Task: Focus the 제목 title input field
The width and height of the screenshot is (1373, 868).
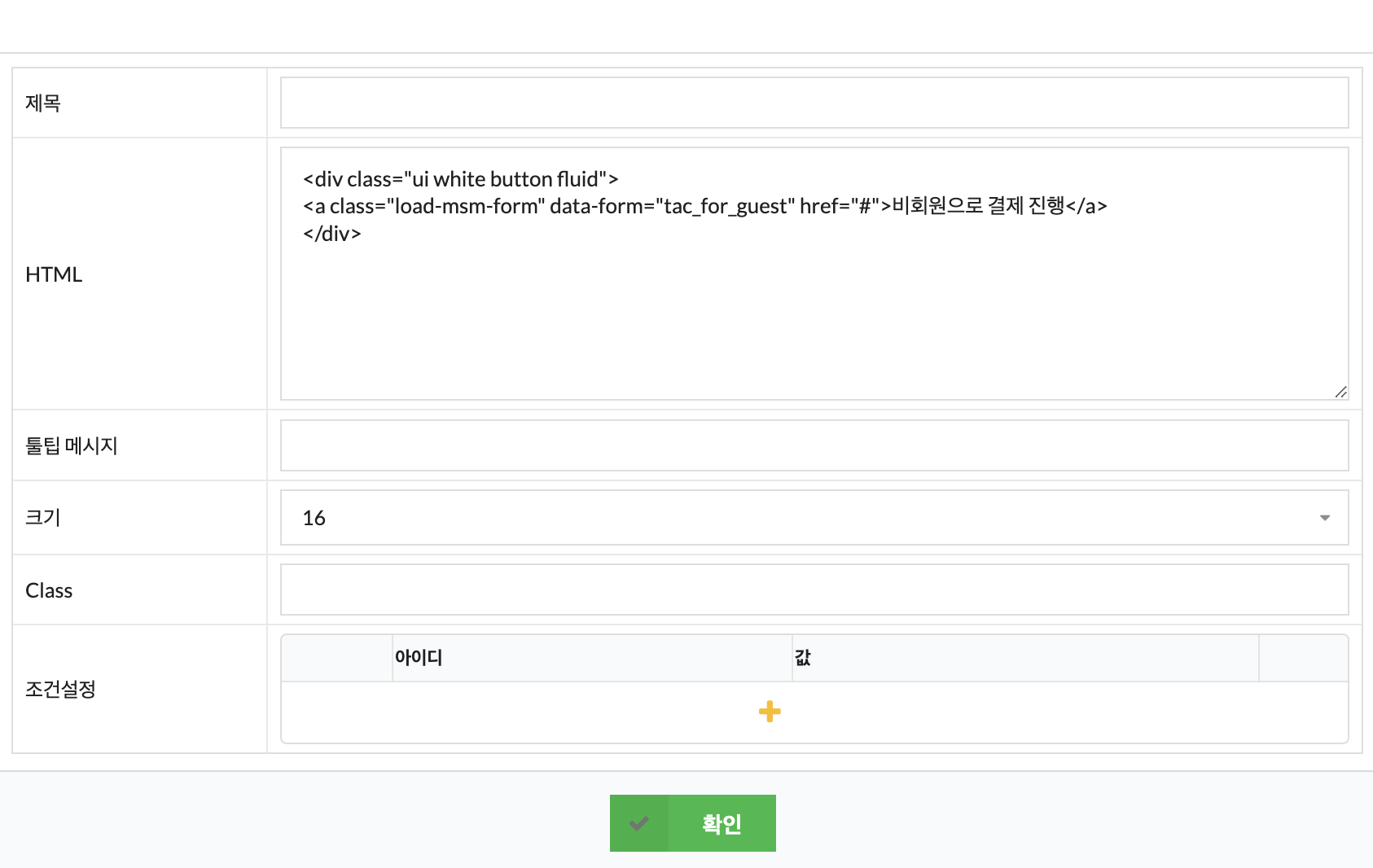Action: pyautogui.click(x=814, y=103)
